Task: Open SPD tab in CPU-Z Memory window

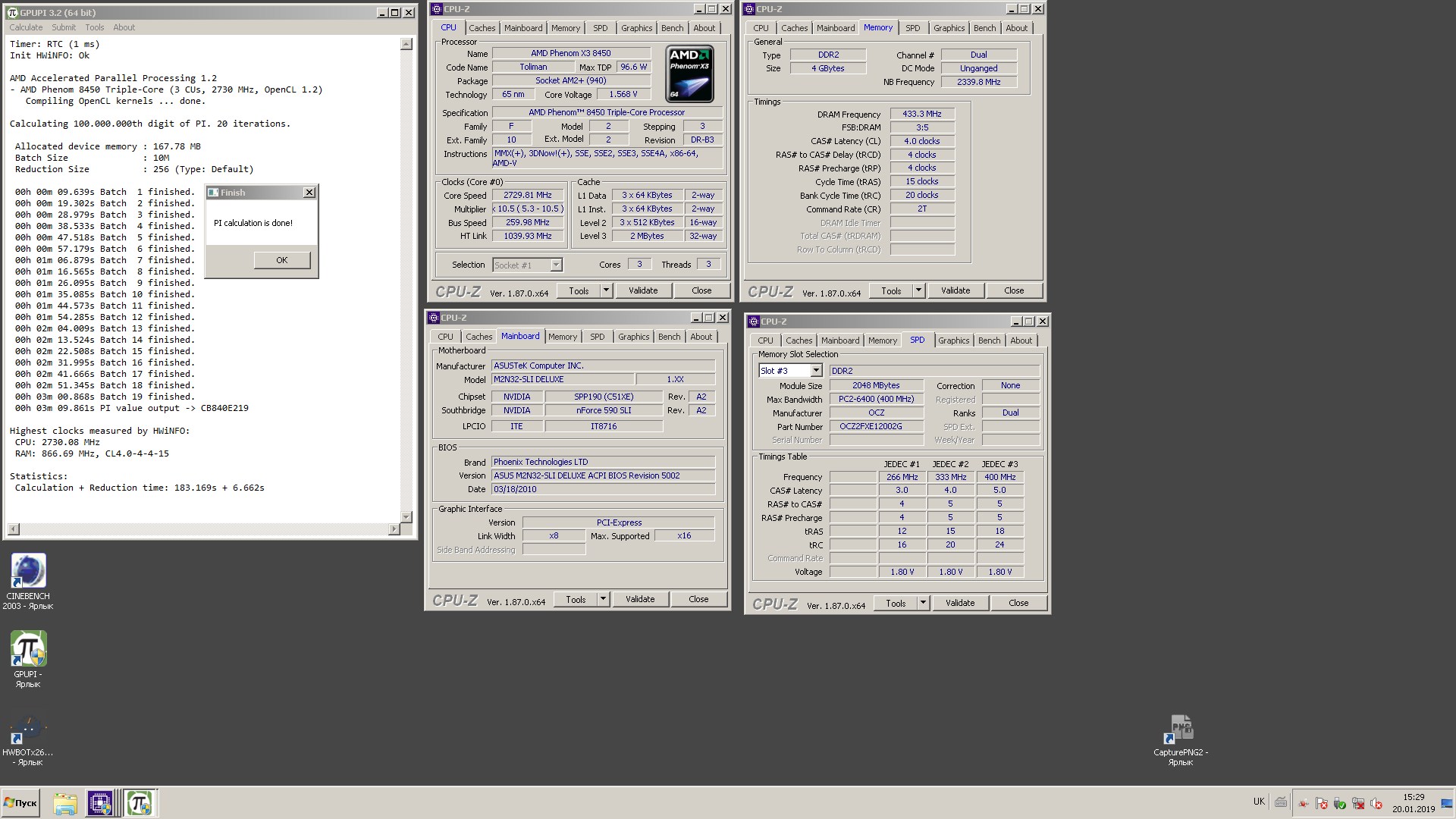Action: click(912, 28)
